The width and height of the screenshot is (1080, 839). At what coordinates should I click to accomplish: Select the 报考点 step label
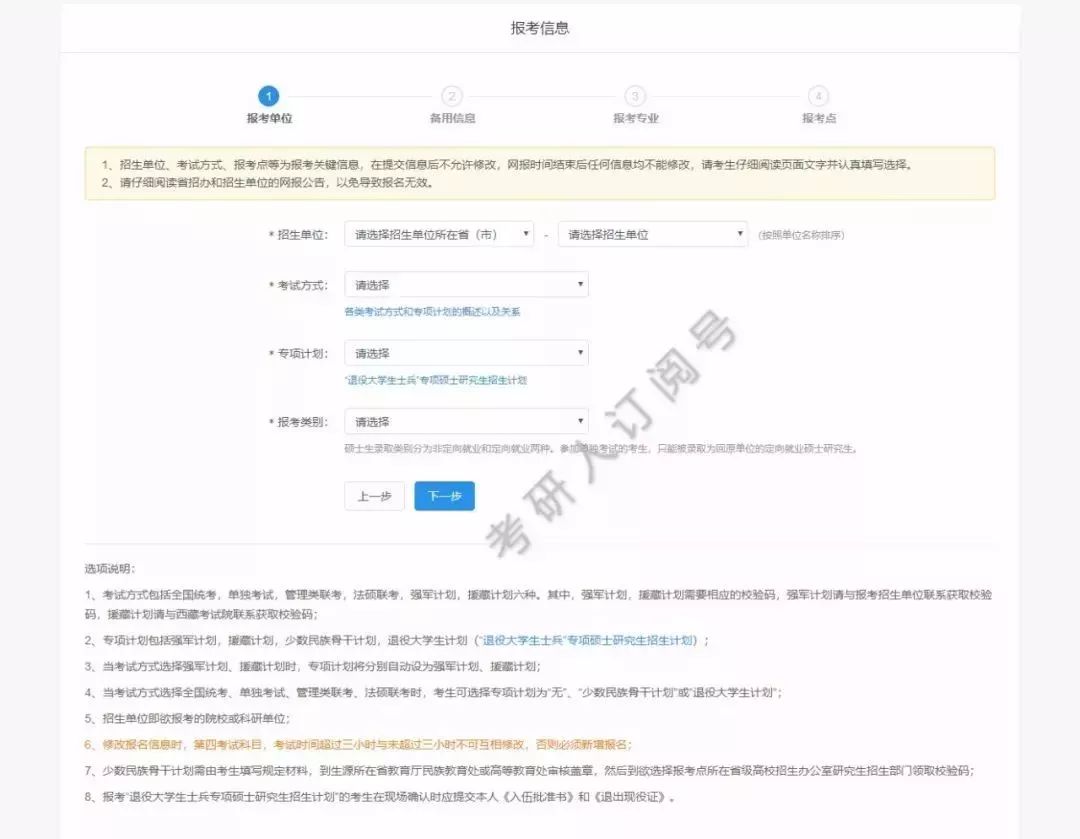tap(819, 118)
